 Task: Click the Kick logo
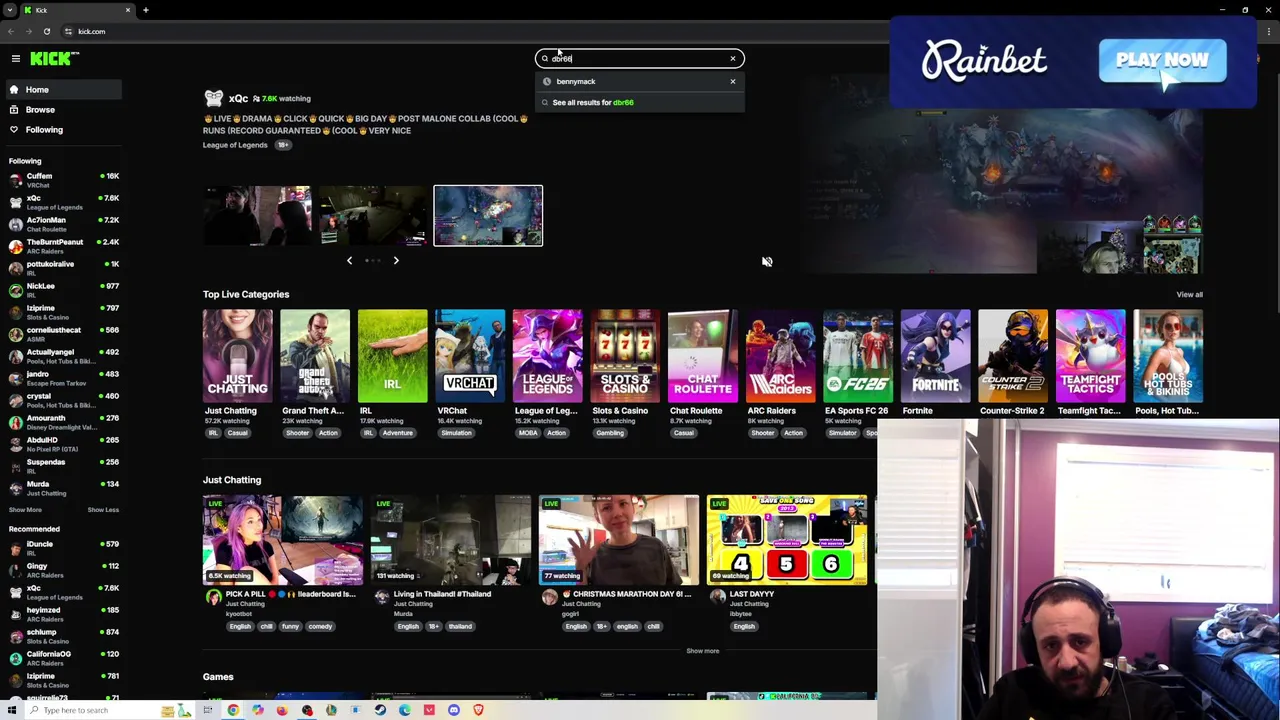point(54,59)
